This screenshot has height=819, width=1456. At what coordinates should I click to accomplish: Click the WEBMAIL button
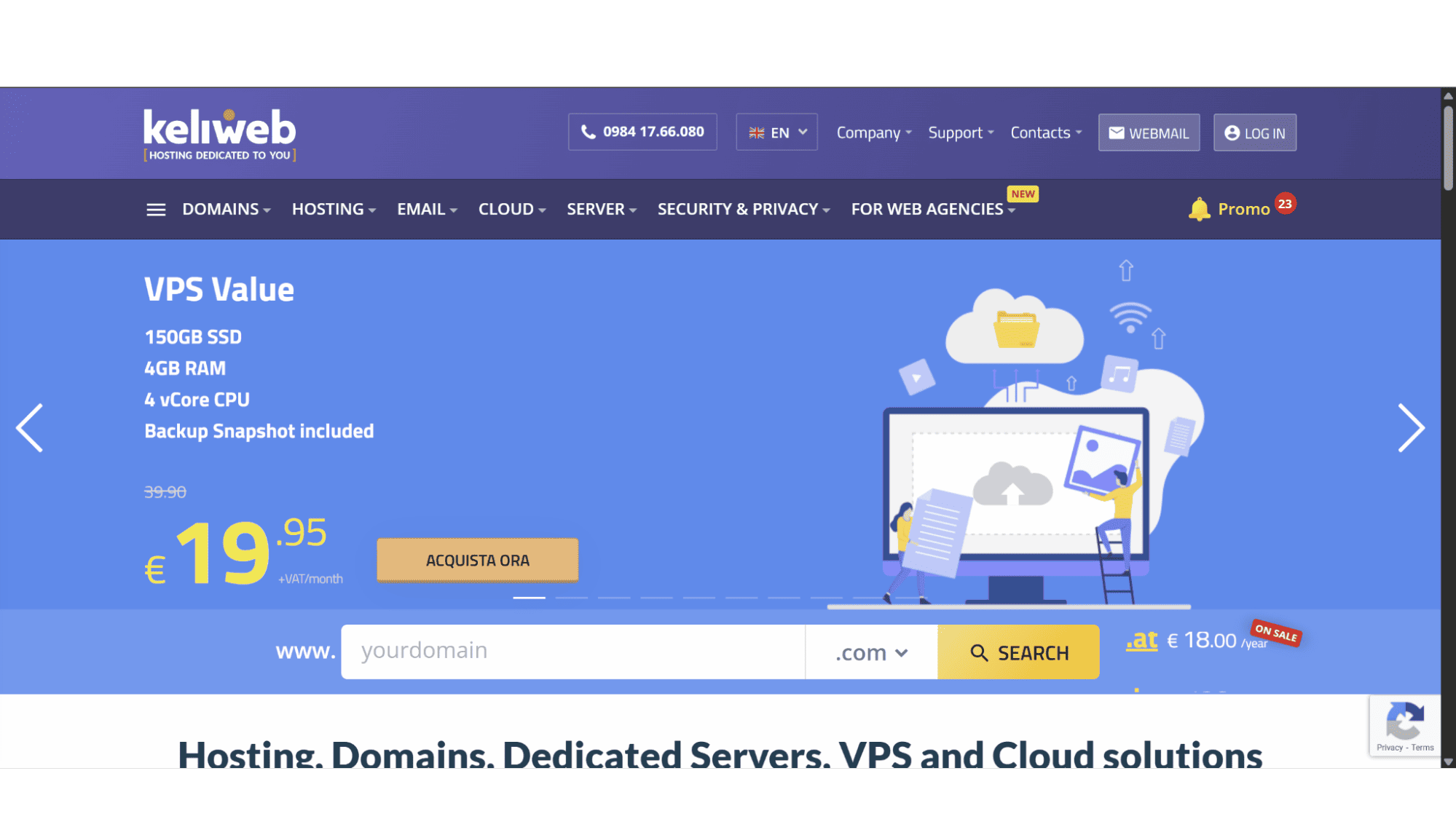tap(1149, 132)
